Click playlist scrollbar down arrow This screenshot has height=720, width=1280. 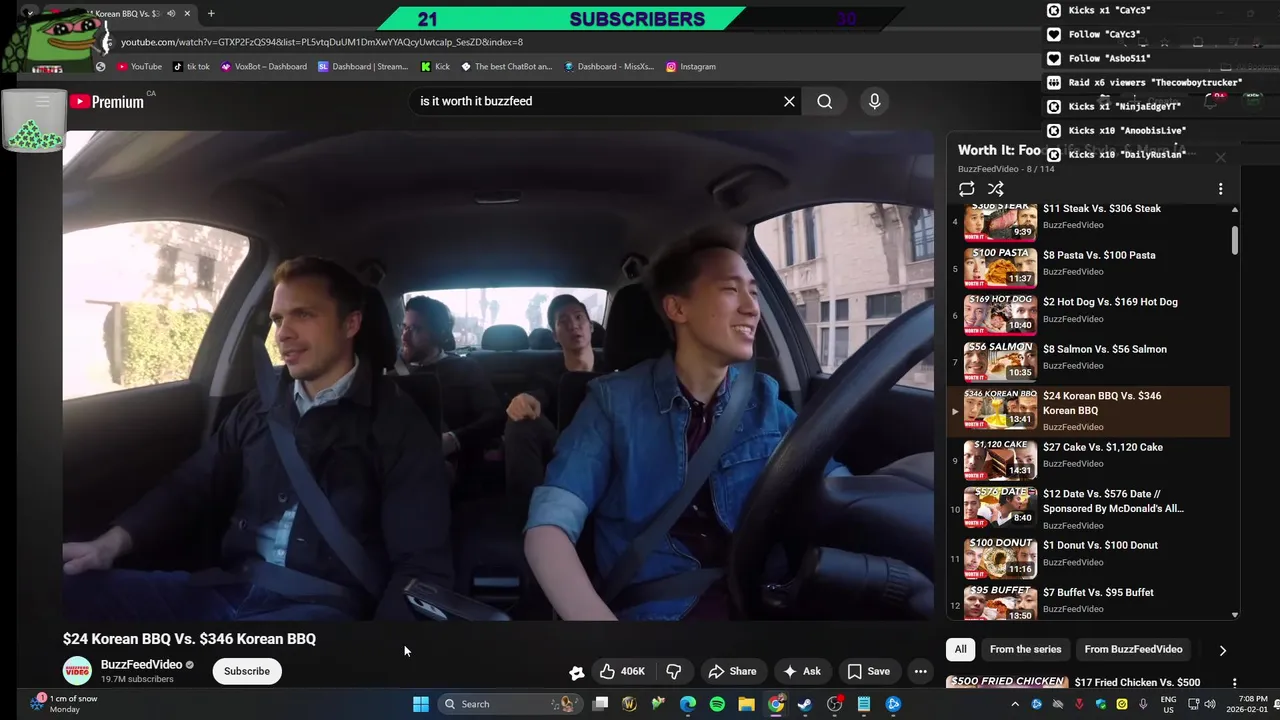[1234, 615]
